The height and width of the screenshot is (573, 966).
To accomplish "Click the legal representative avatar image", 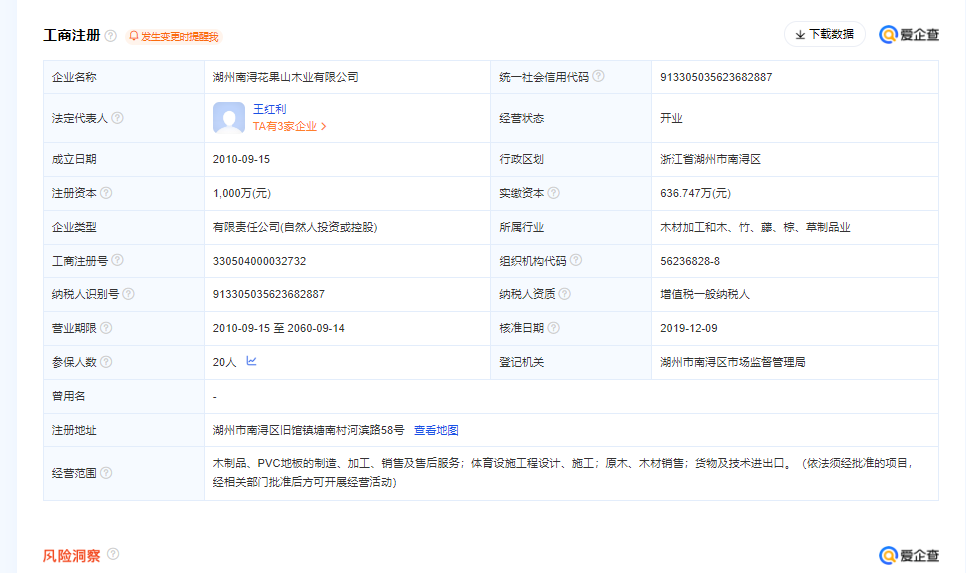I will pyautogui.click(x=229, y=118).
